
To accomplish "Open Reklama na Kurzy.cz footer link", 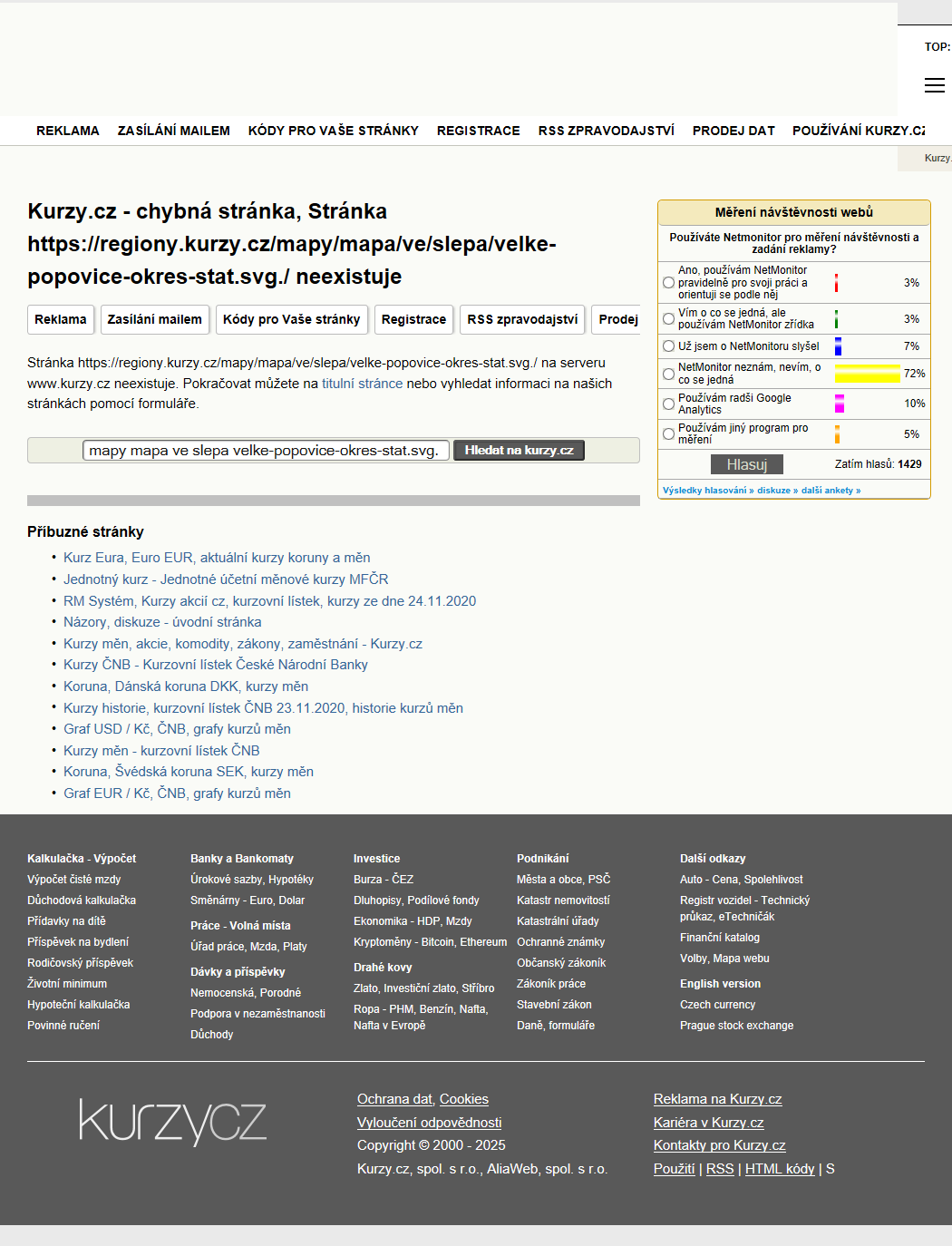I will pyautogui.click(x=717, y=1099).
